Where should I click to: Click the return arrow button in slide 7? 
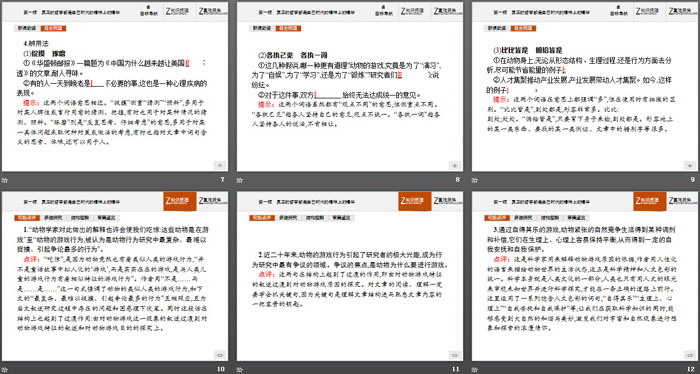coord(220,165)
